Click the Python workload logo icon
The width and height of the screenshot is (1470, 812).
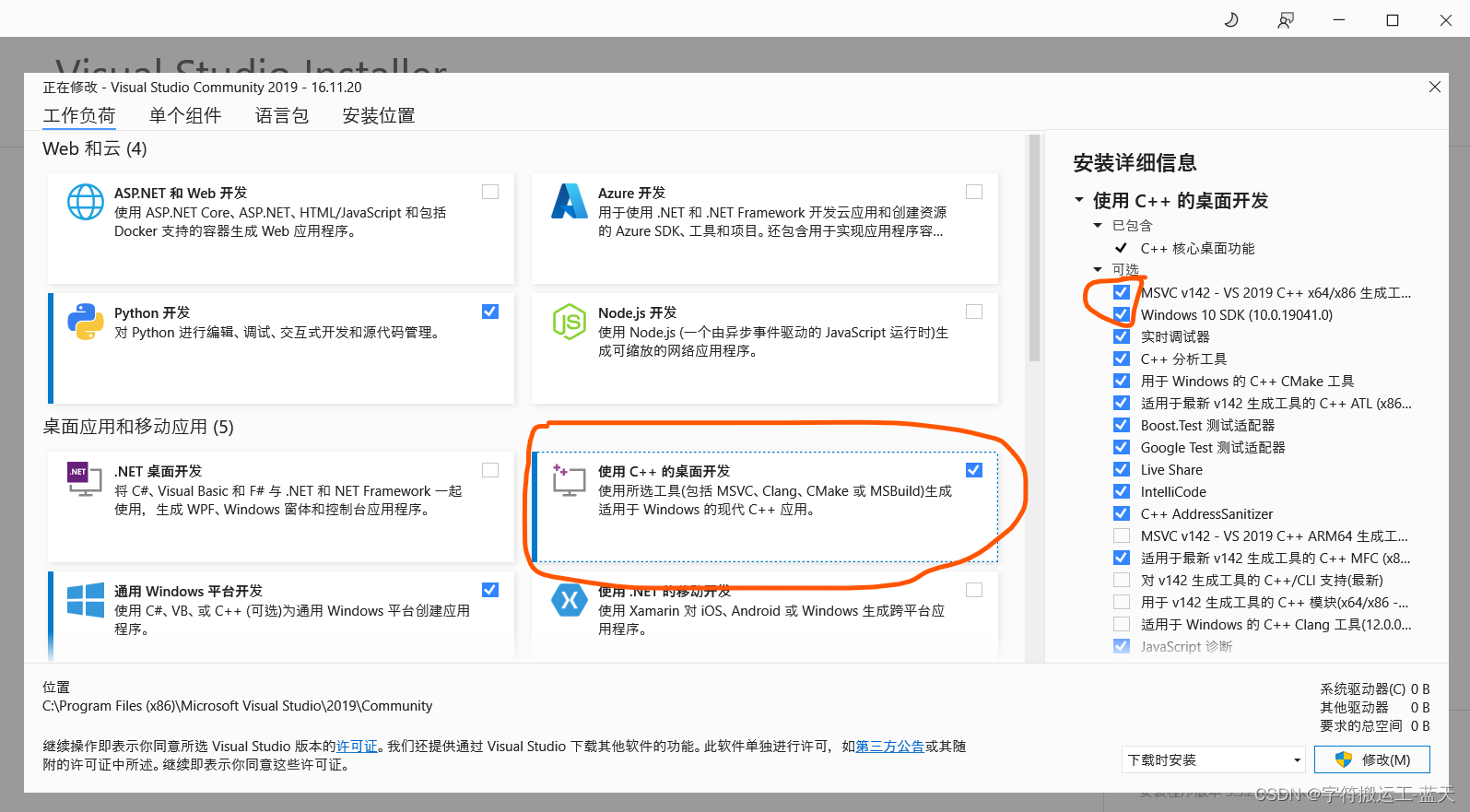point(86,322)
